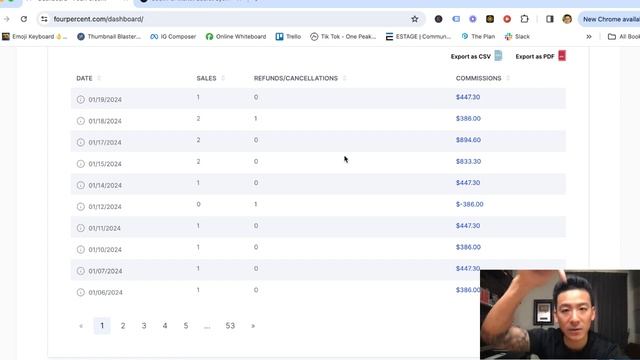Sort table by the SALES column arrows
Image resolution: width=640 pixels, height=360 pixels.
pyautogui.click(x=223, y=78)
